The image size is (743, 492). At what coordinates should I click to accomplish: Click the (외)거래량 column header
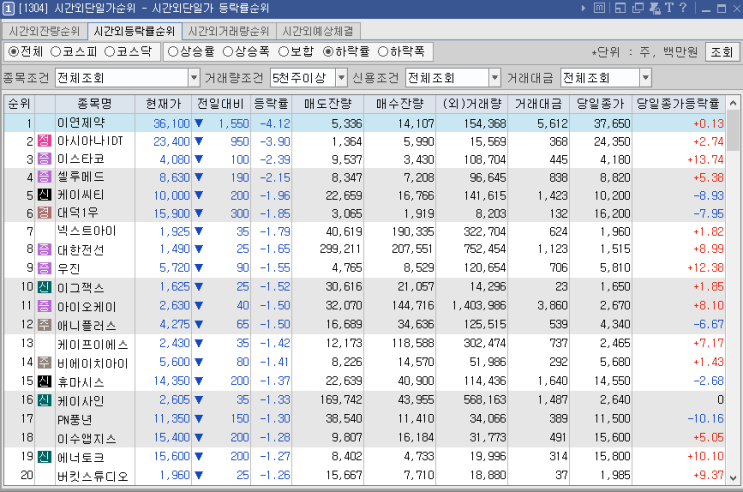point(472,103)
